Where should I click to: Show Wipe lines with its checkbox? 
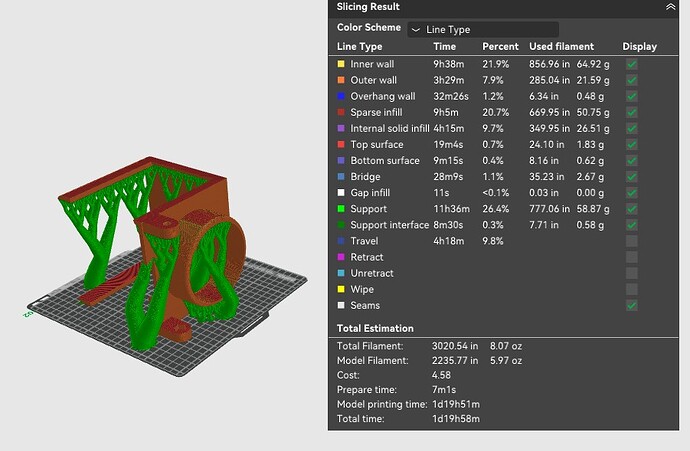coord(631,289)
